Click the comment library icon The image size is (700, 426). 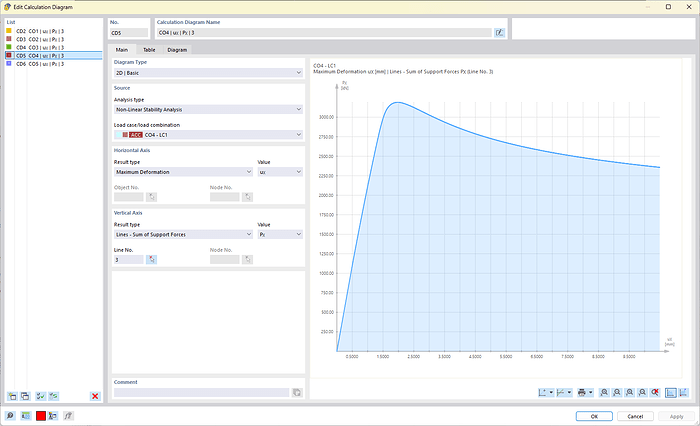297,393
